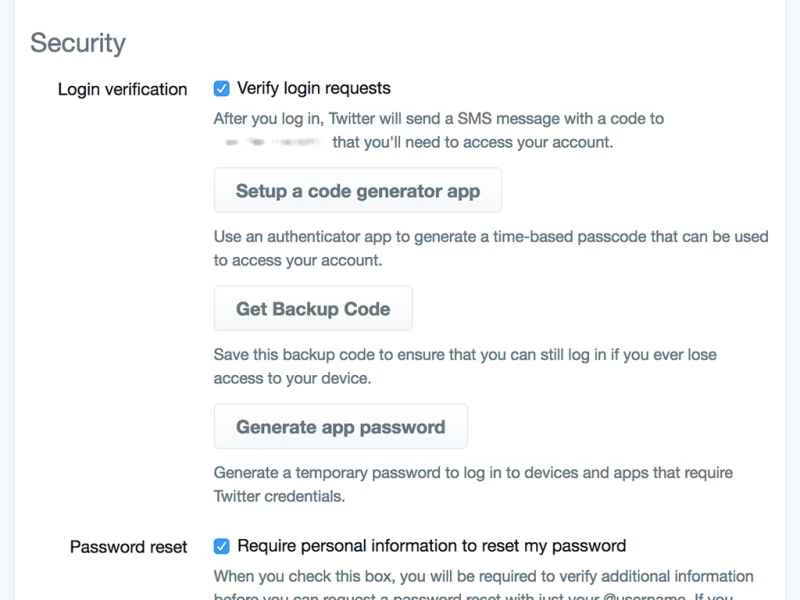Select the Login verification field label
This screenshot has width=800, height=600.
(x=122, y=89)
